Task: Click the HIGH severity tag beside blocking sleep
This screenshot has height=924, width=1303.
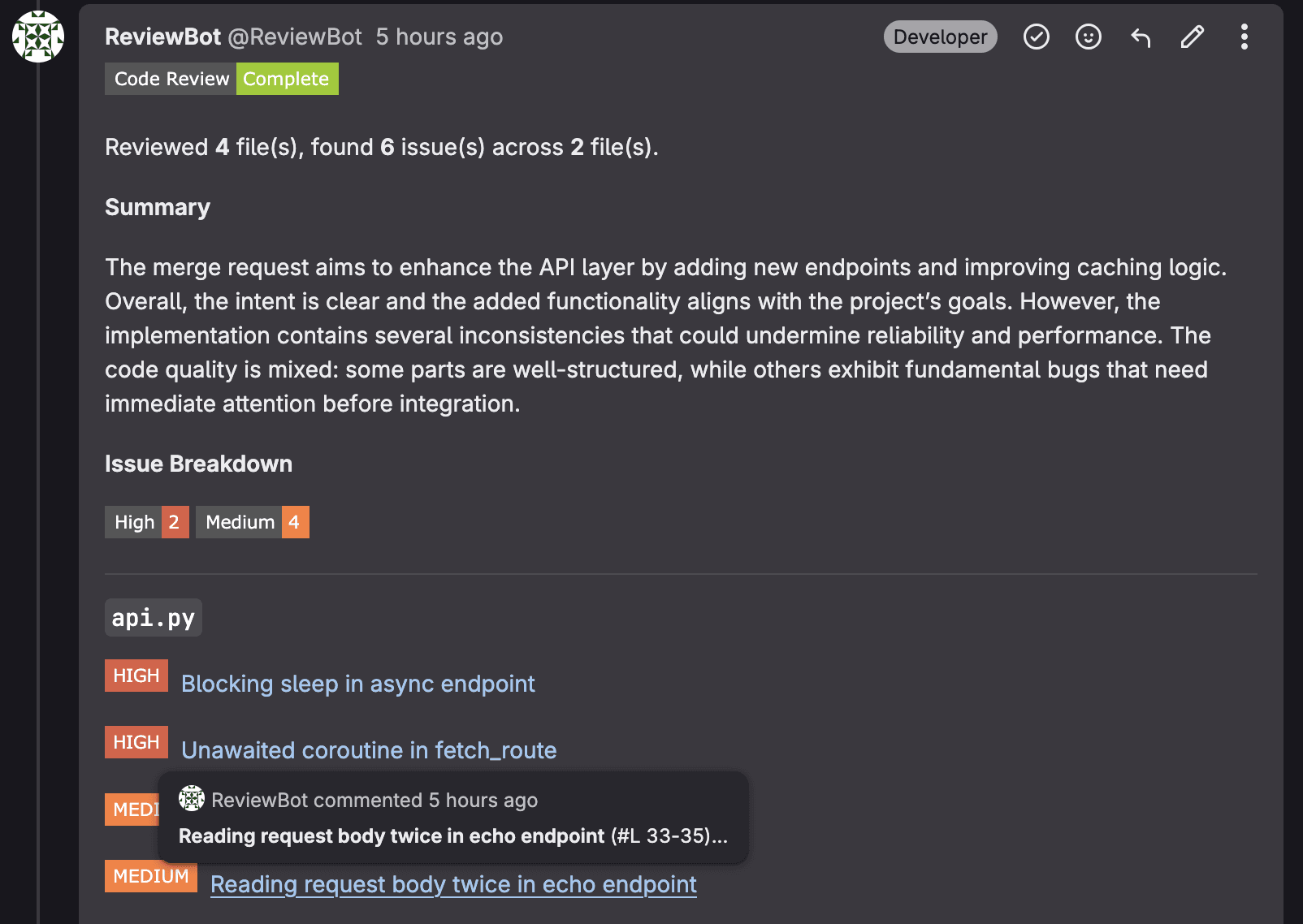Action: 136,675
